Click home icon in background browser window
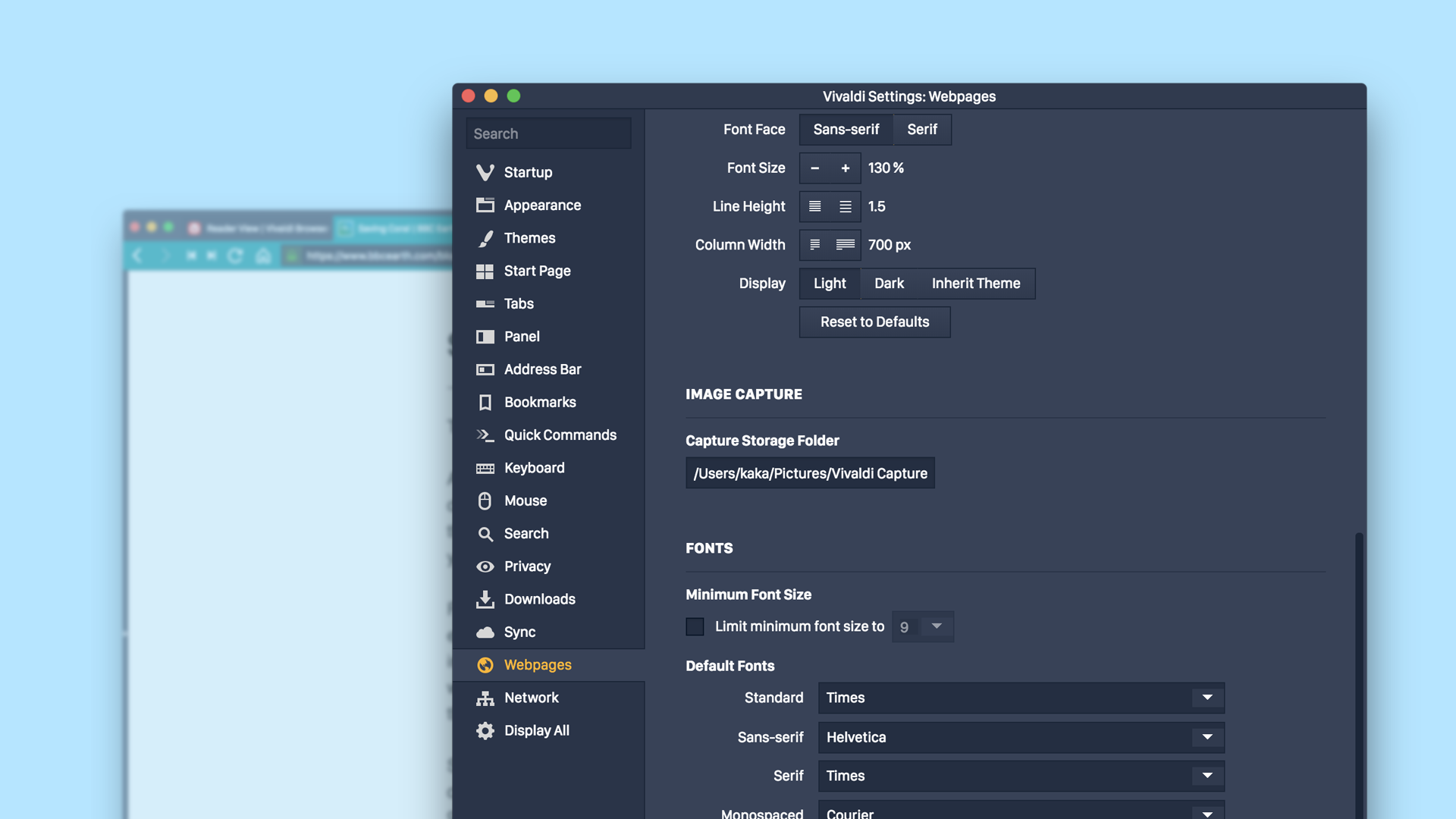This screenshot has width=1456, height=819. tap(263, 256)
